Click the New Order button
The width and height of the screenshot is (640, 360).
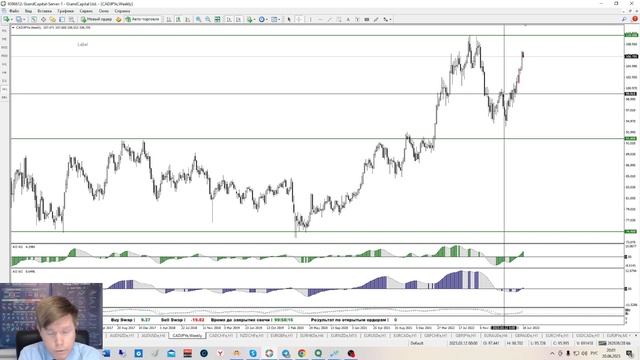[97, 19]
